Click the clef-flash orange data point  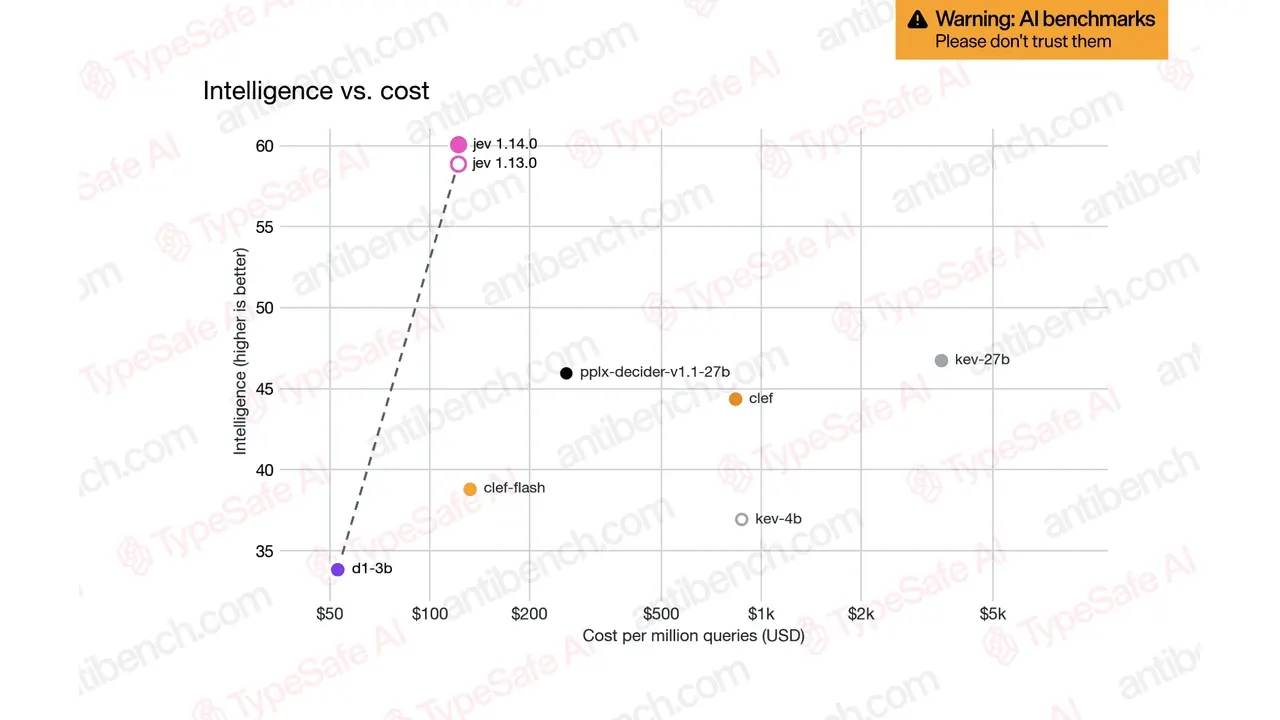point(470,489)
